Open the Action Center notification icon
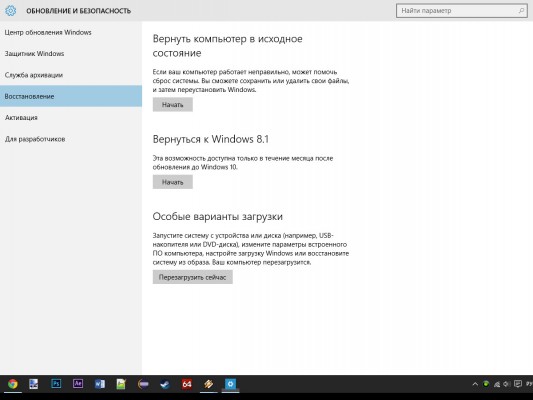Viewport: 533px width, 400px height. pos(518,384)
